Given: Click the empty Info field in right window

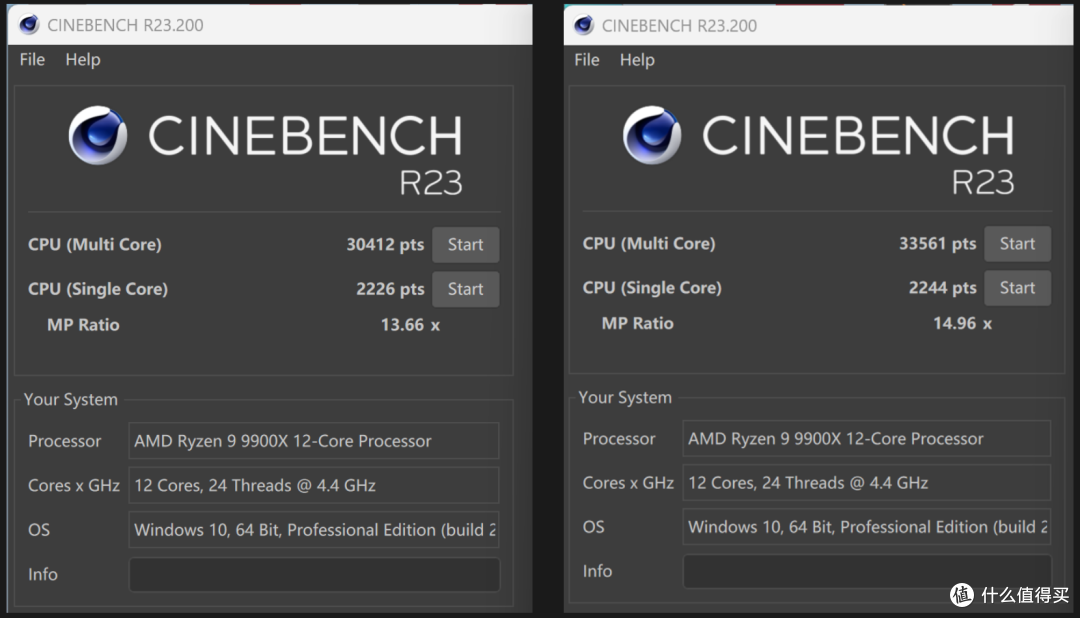Looking at the screenshot, I should tap(867, 571).
